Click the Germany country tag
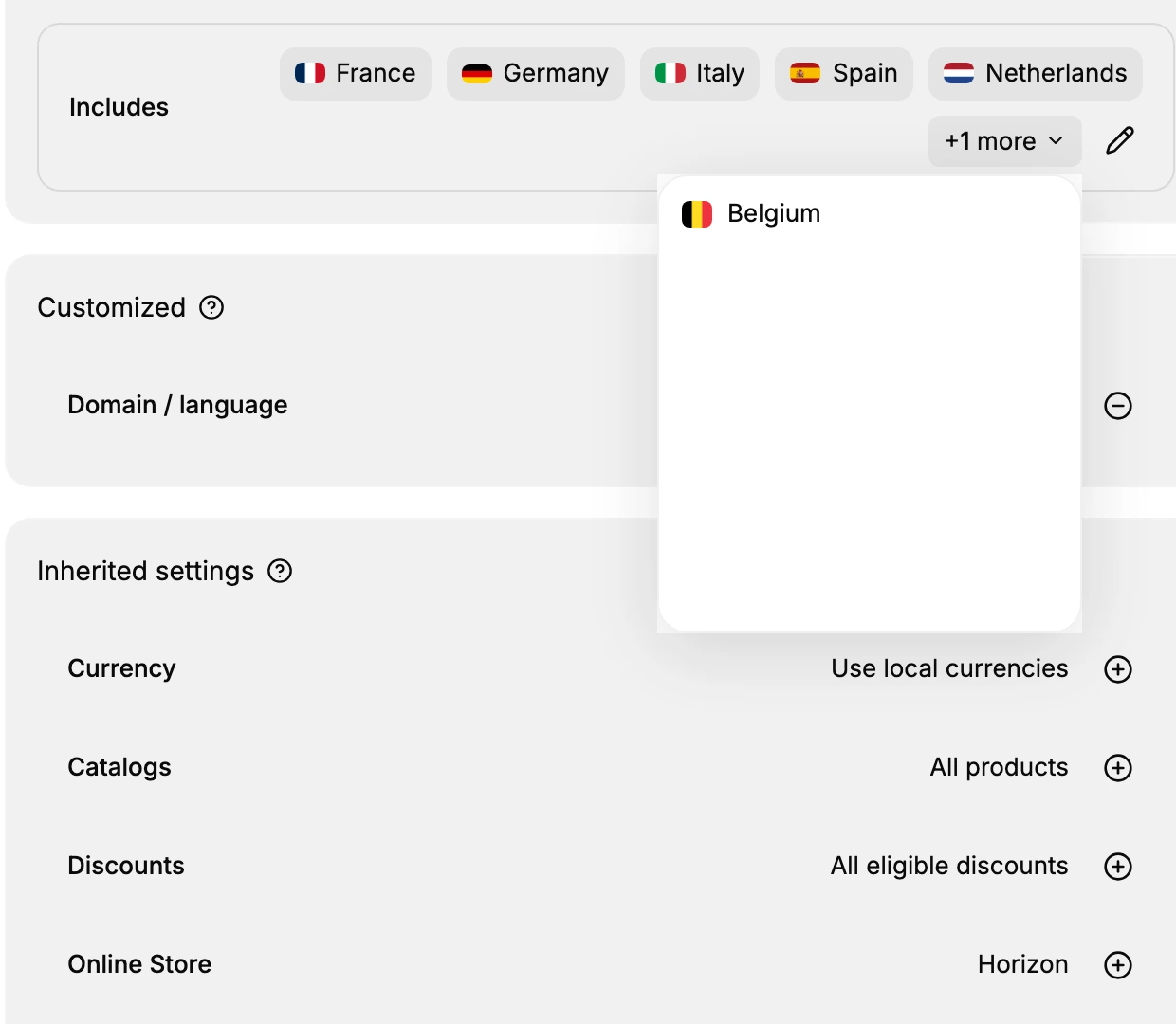The width and height of the screenshot is (1176, 1024). pyautogui.click(x=536, y=73)
